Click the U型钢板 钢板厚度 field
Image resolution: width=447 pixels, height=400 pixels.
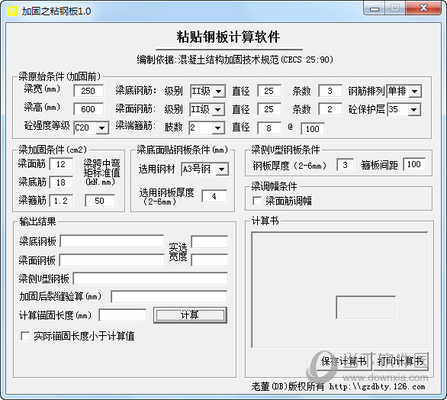pyautogui.click(x=345, y=164)
